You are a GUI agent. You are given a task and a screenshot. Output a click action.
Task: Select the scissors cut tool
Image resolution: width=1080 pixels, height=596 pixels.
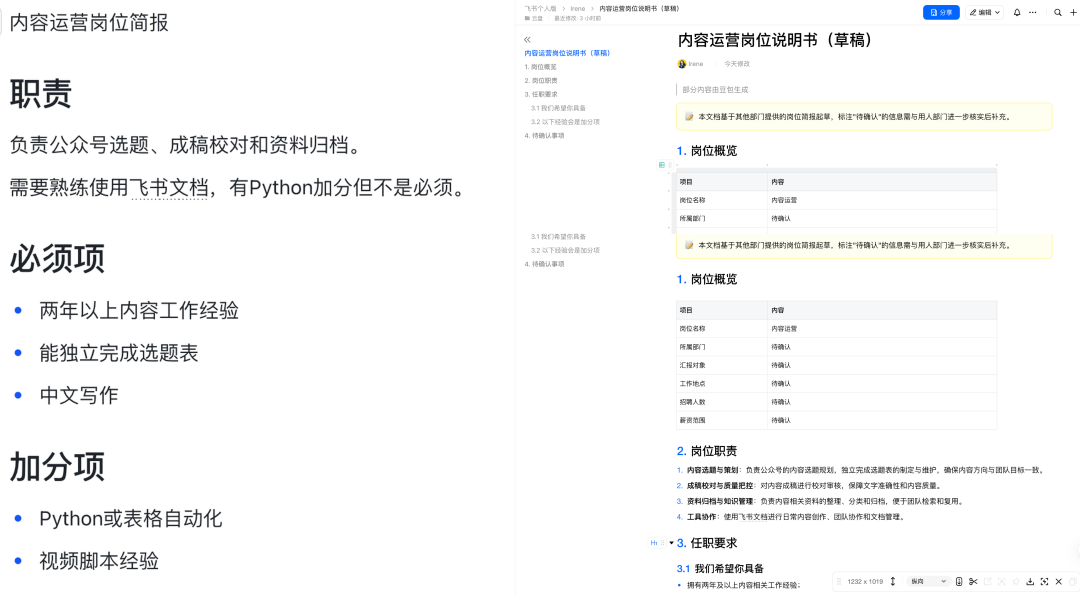click(x=973, y=582)
